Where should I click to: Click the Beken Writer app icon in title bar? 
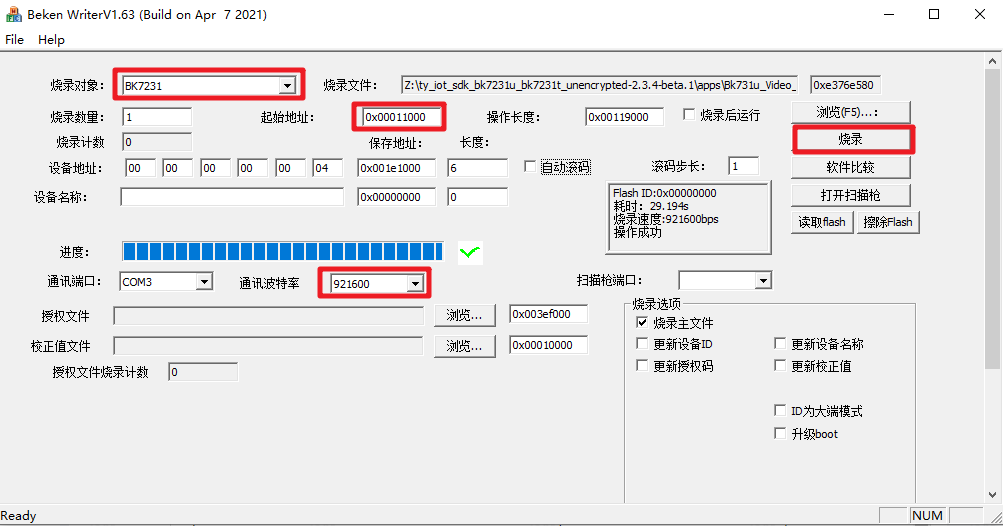pos(13,14)
